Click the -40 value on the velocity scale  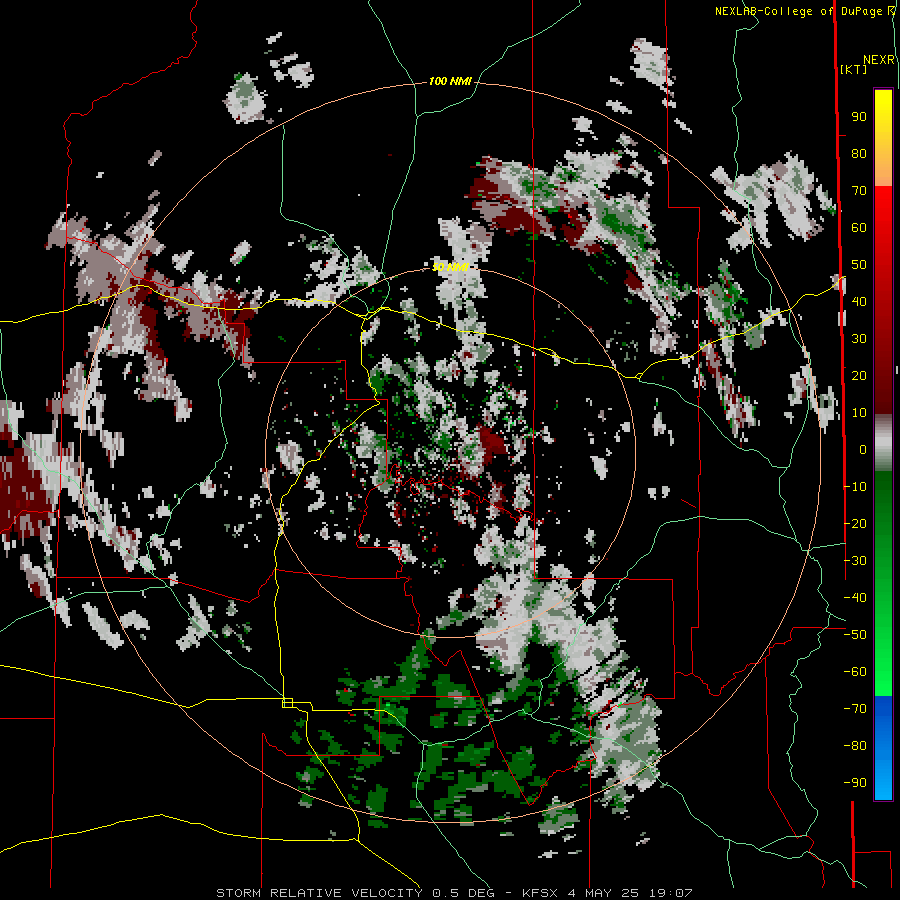[855, 598]
